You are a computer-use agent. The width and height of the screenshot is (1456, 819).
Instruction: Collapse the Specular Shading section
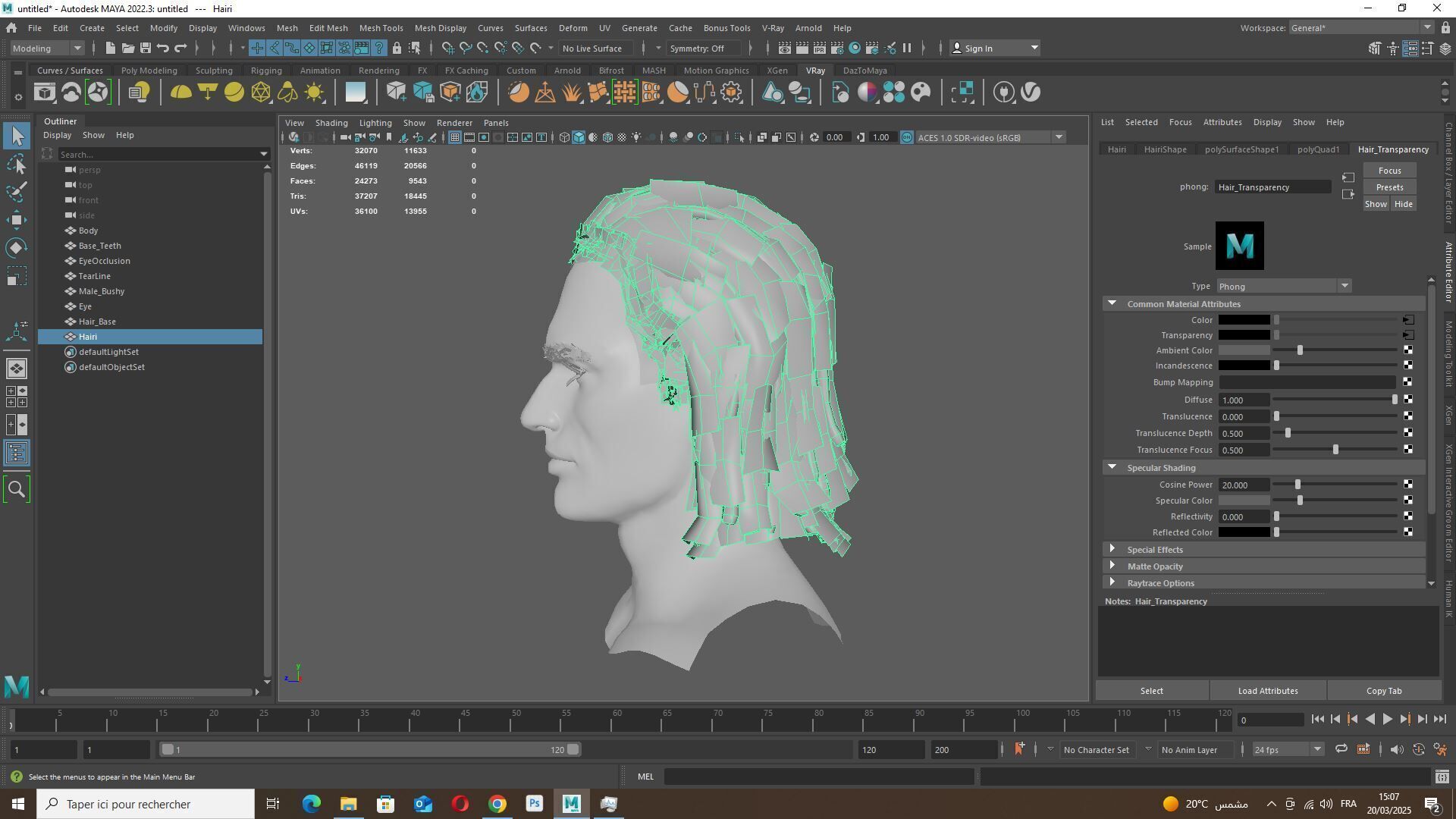click(x=1112, y=468)
